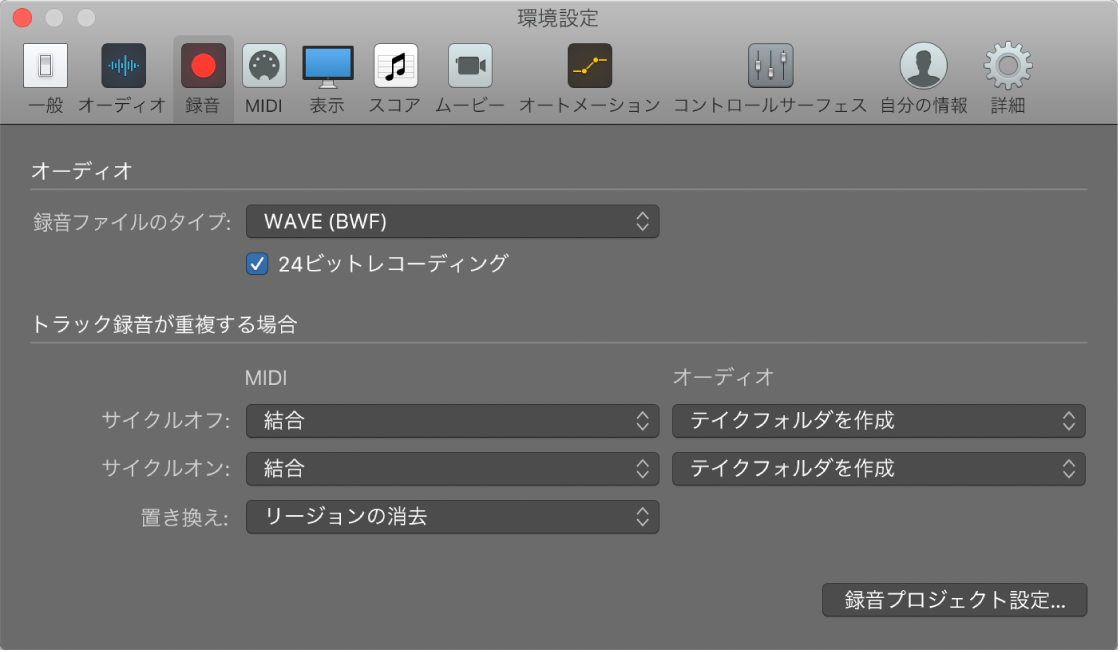
Task: Open the コントロールサーフェス faders icon
Action: pos(770,66)
